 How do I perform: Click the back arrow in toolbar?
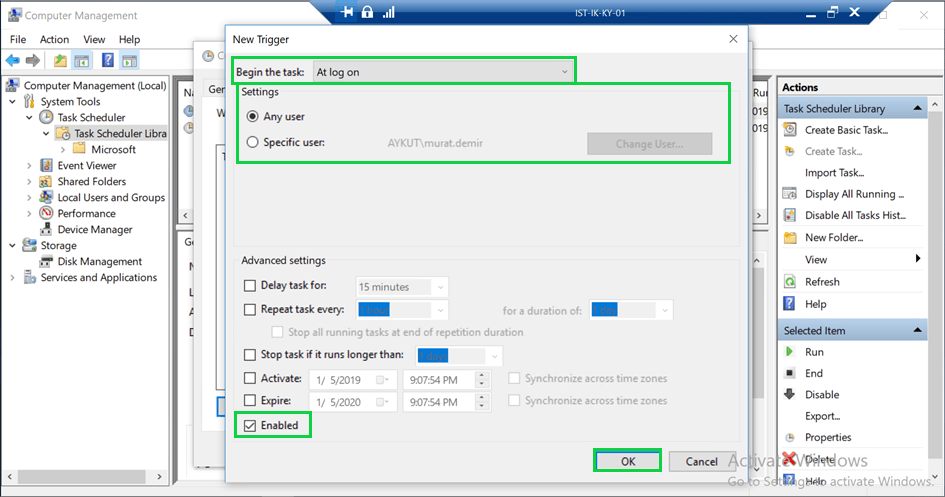13,61
